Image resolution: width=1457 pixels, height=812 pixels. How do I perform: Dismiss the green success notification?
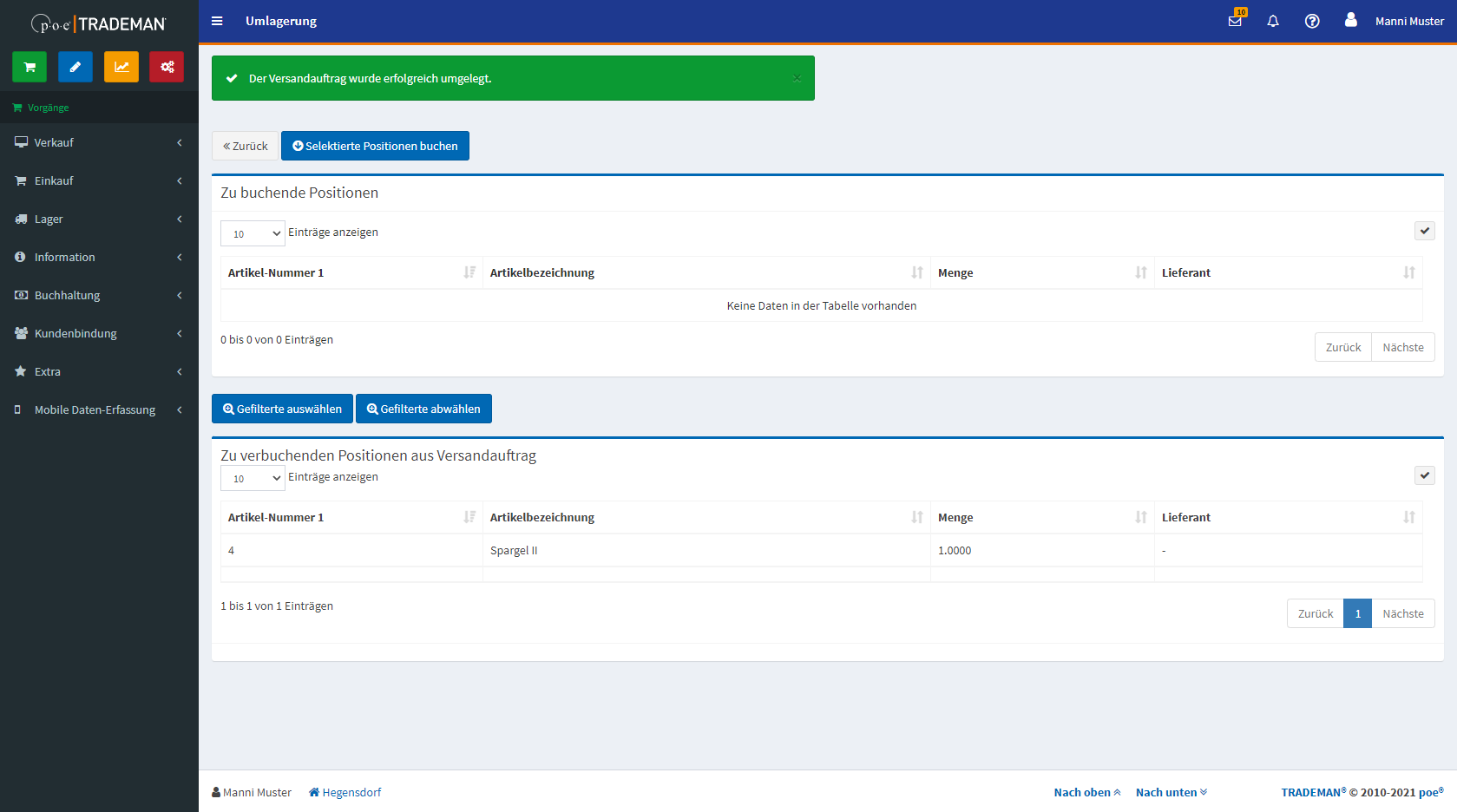tap(797, 78)
